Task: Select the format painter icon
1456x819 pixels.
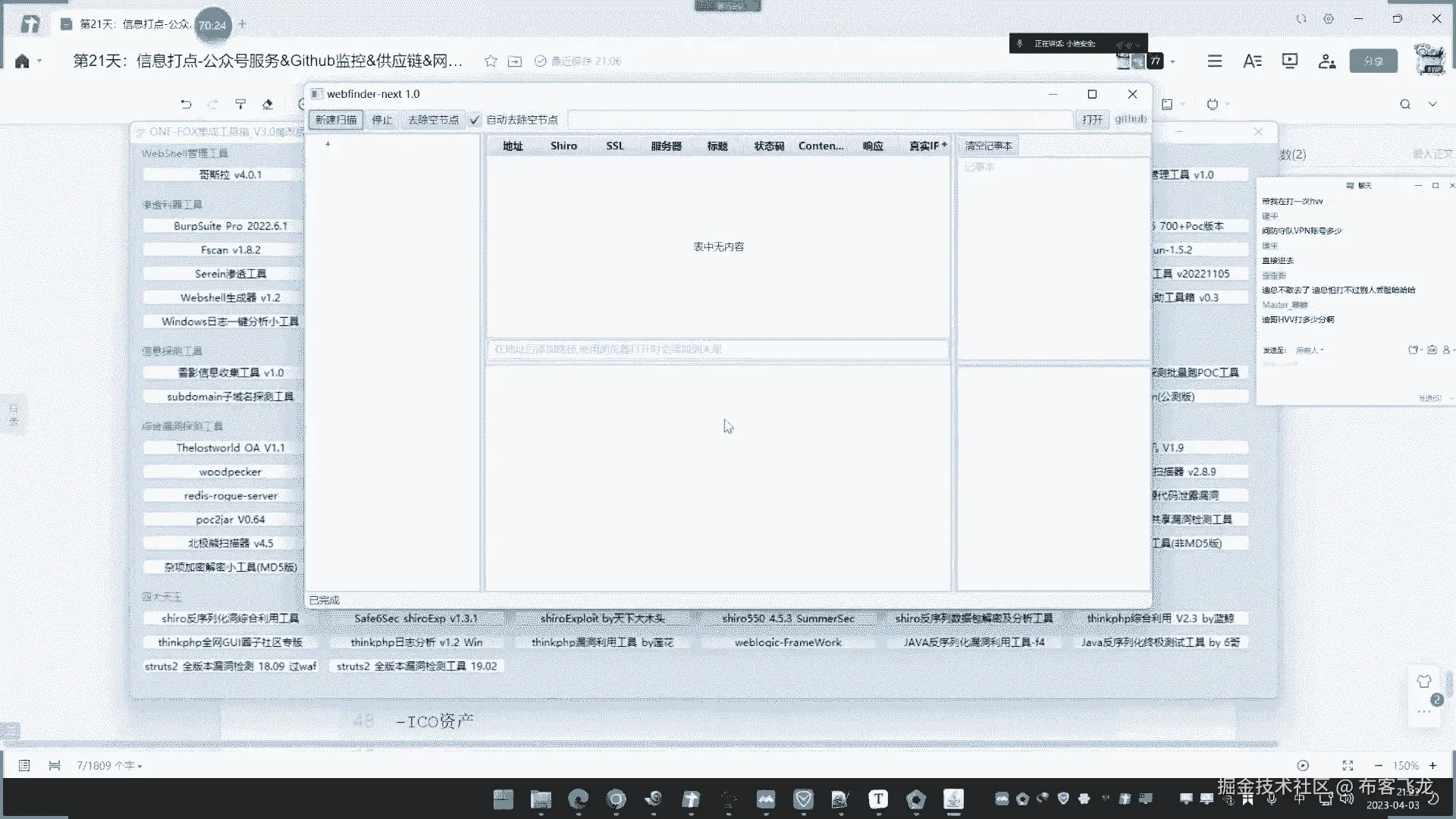Action: [x=240, y=105]
